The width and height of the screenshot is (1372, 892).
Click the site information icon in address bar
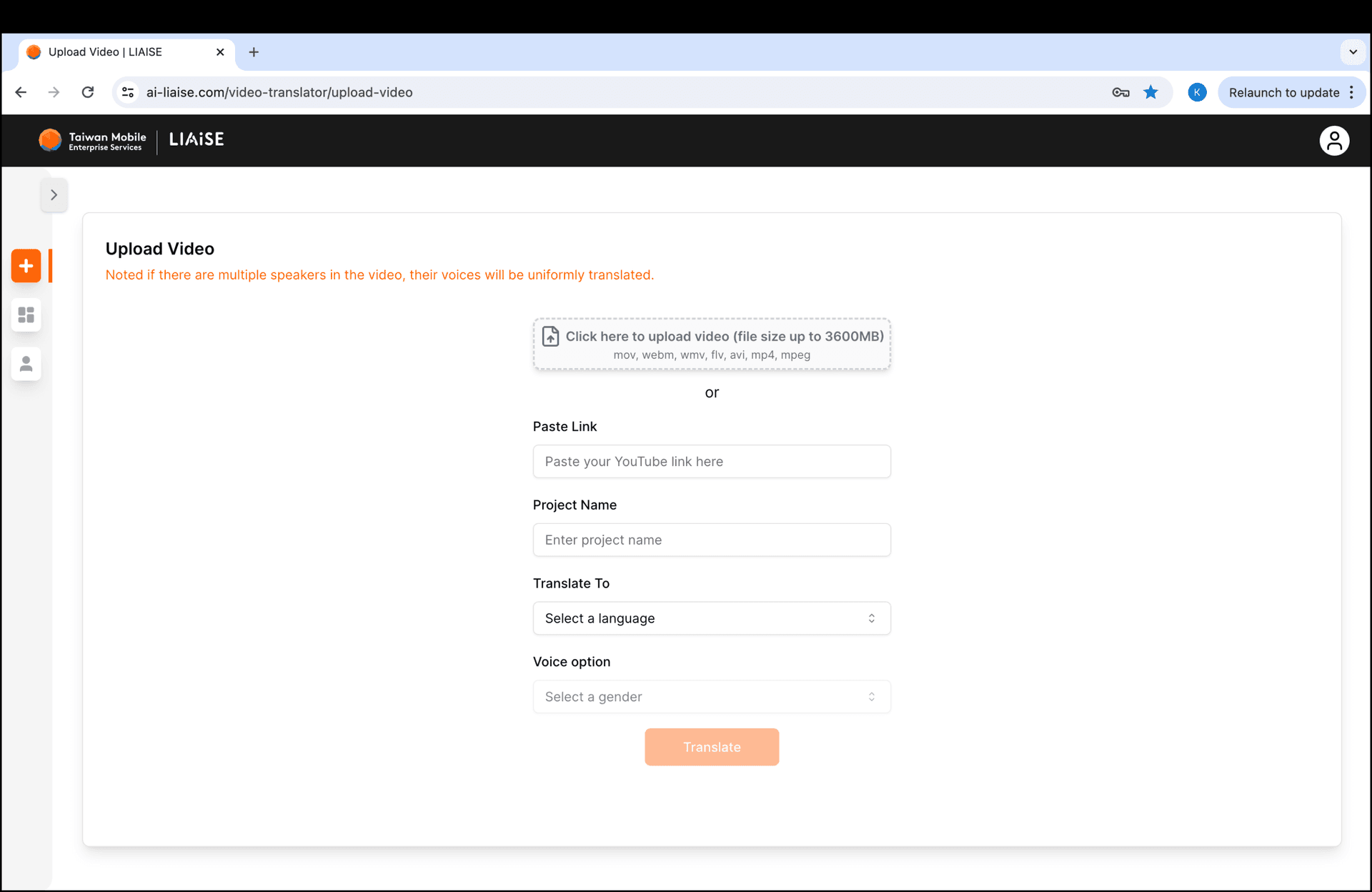point(128,92)
